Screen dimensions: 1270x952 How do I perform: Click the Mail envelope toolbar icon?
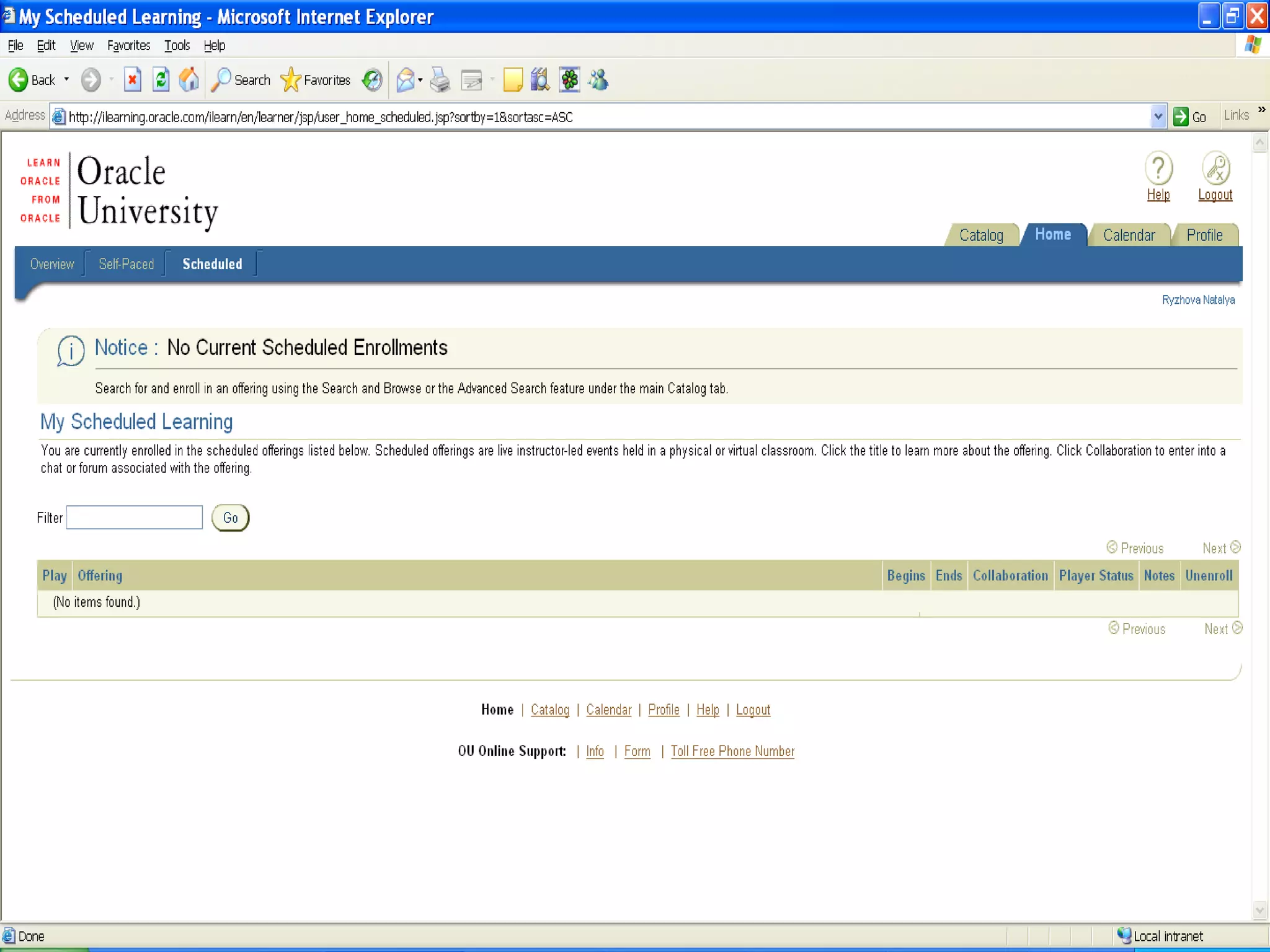coord(405,80)
